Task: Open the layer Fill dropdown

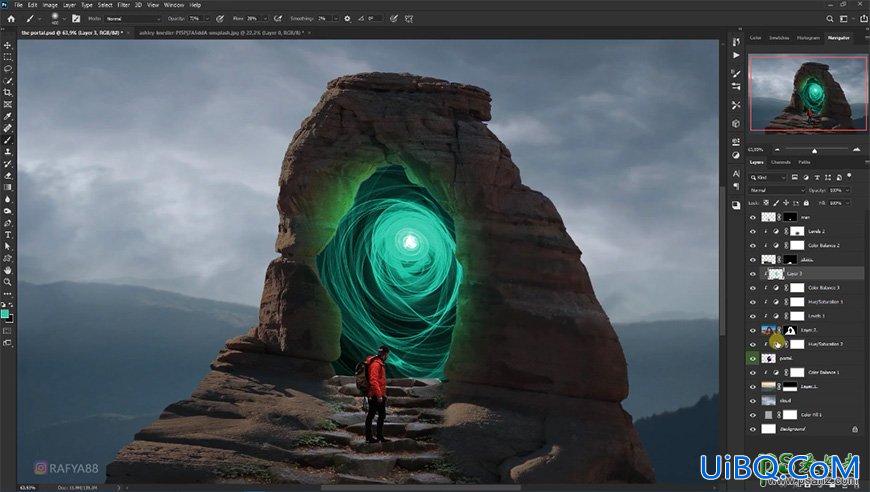Action: pyautogui.click(x=848, y=203)
